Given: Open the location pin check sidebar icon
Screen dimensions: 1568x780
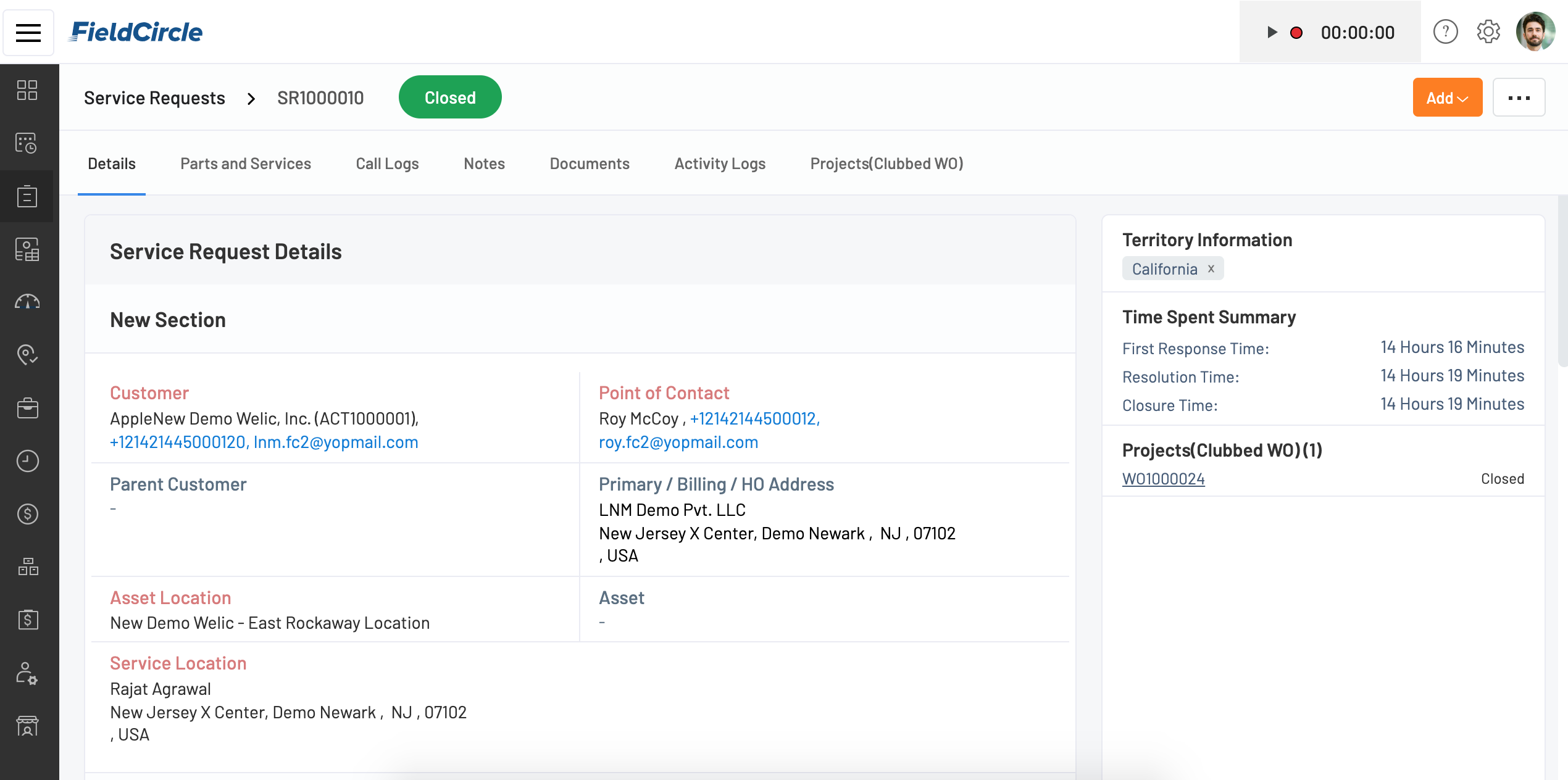Looking at the screenshot, I should (27, 355).
